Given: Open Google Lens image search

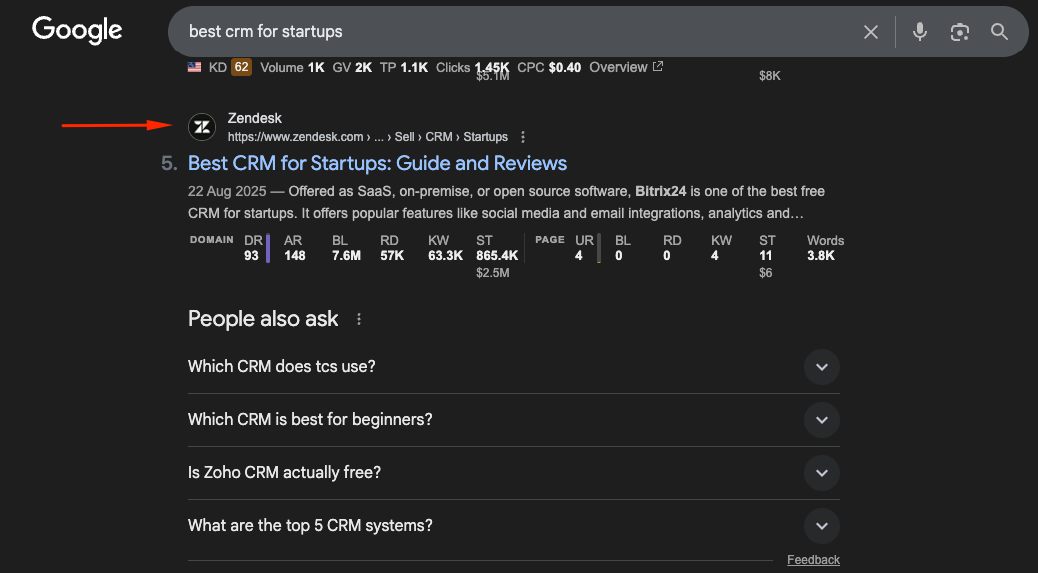Looking at the screenshot, I should click(x=960, y=32).
